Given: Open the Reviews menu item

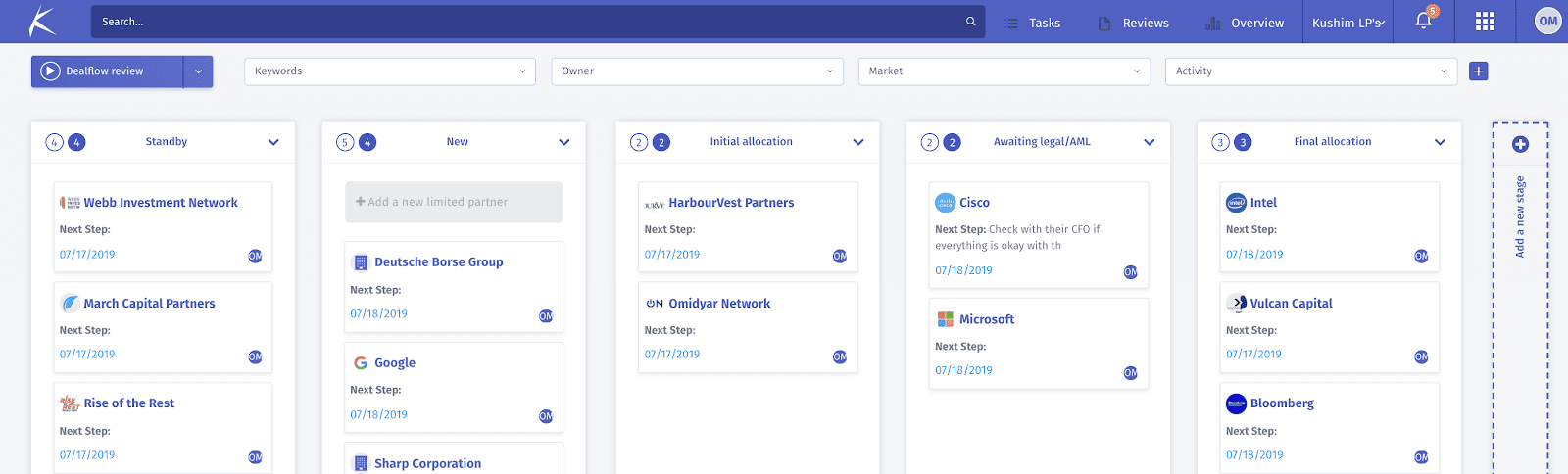Looking at the screenshot, I should pyautogui.click(x=1134, y=23).
